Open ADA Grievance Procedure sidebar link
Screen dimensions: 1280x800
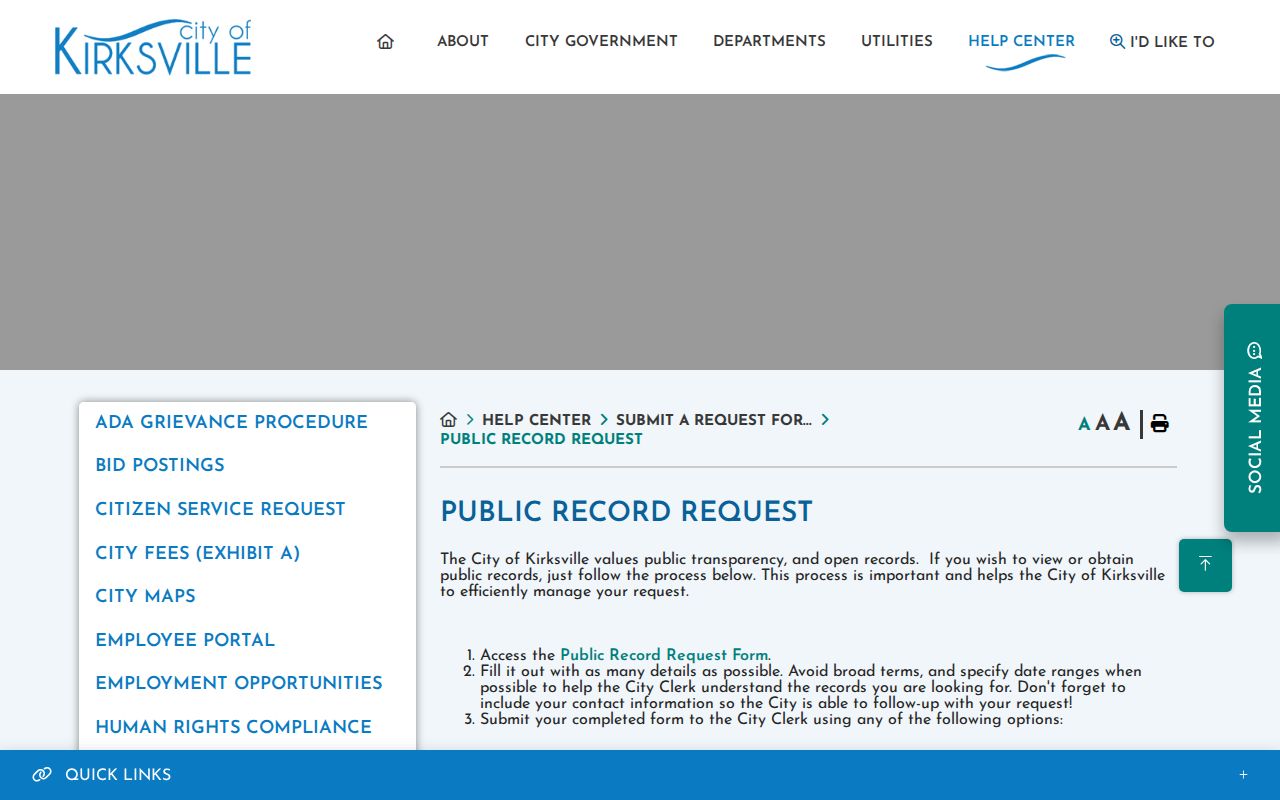click(231, 422)
